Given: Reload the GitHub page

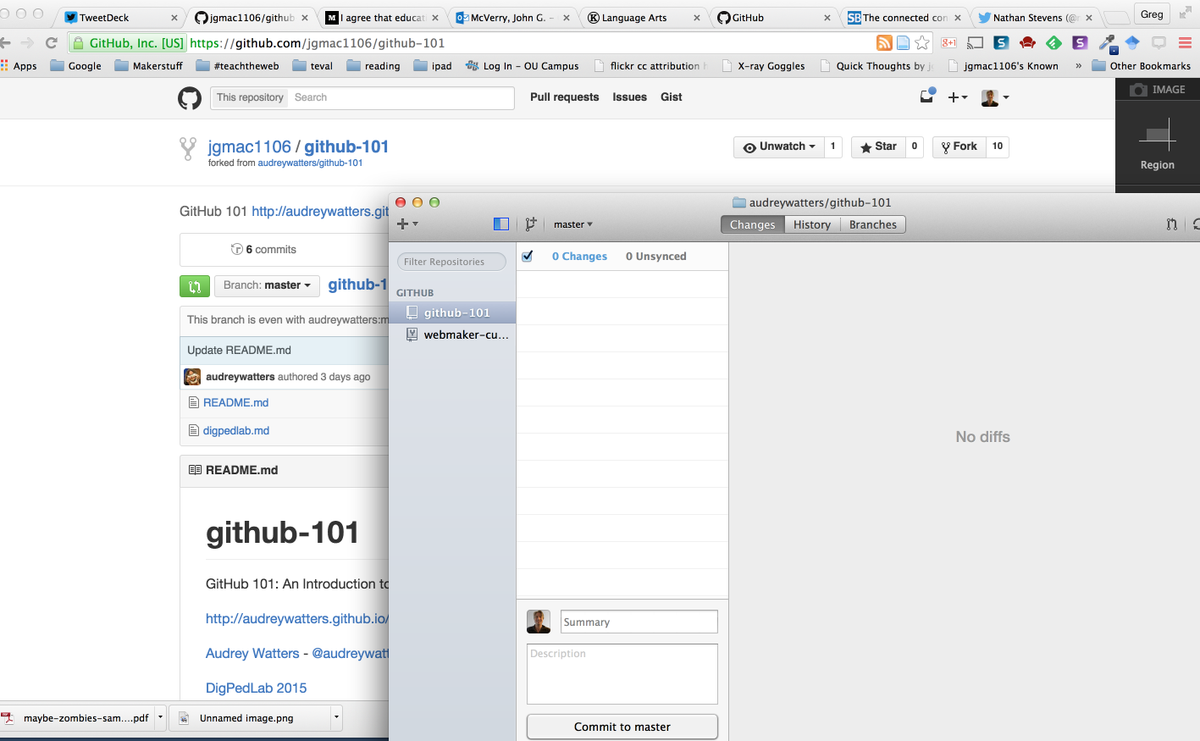Looking at the screenshot, I should tap(50, 43).
